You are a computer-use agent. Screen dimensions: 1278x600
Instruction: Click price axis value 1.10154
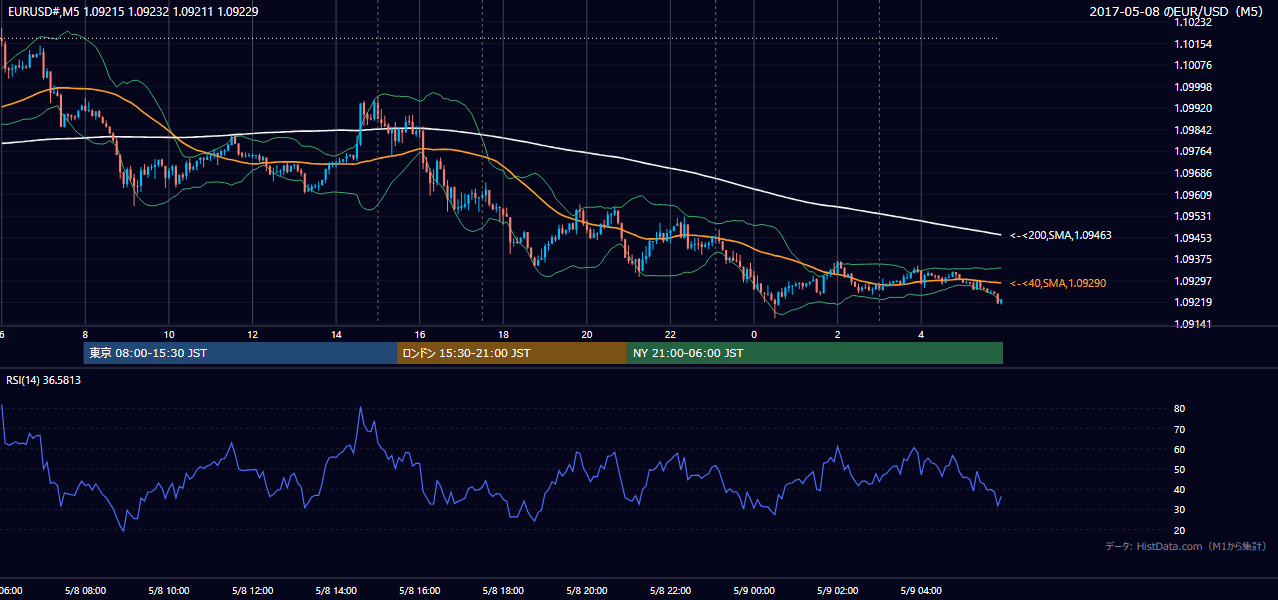click(x=1193, y=44)
